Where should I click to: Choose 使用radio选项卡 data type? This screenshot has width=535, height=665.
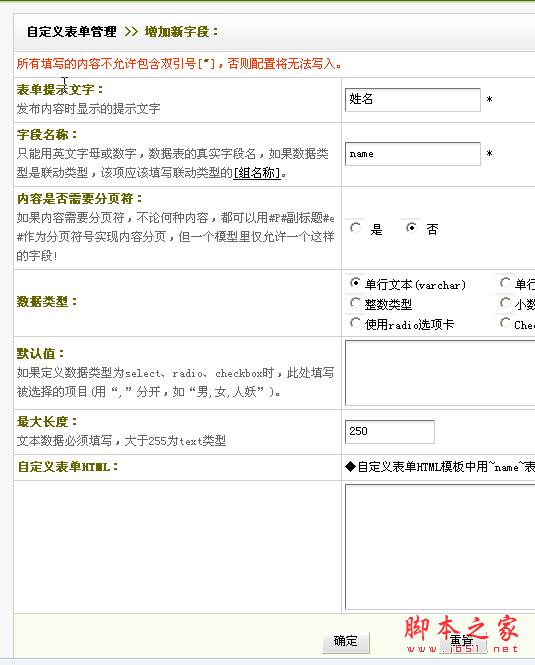(356, 323)
